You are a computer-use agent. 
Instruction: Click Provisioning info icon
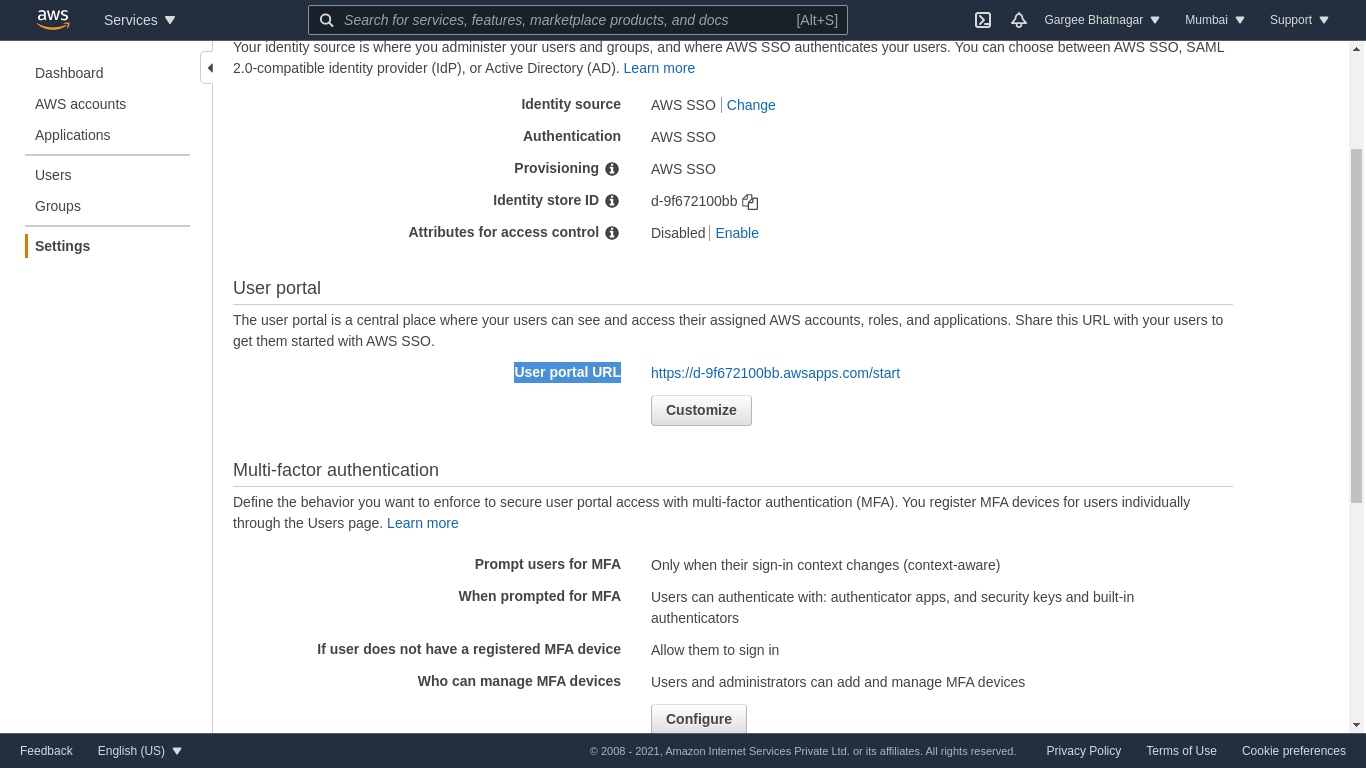coord(612,169)
